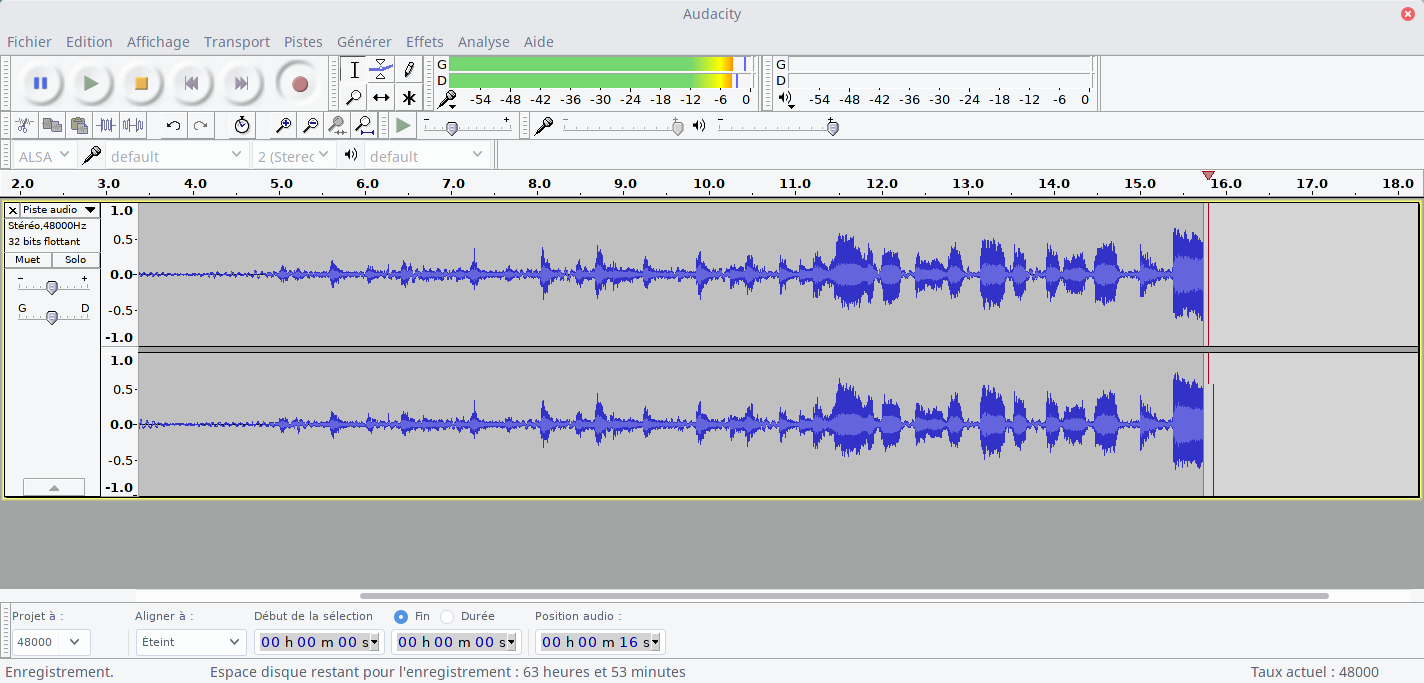
Task: Toggle Solo on the track
Action: (75, 259)
